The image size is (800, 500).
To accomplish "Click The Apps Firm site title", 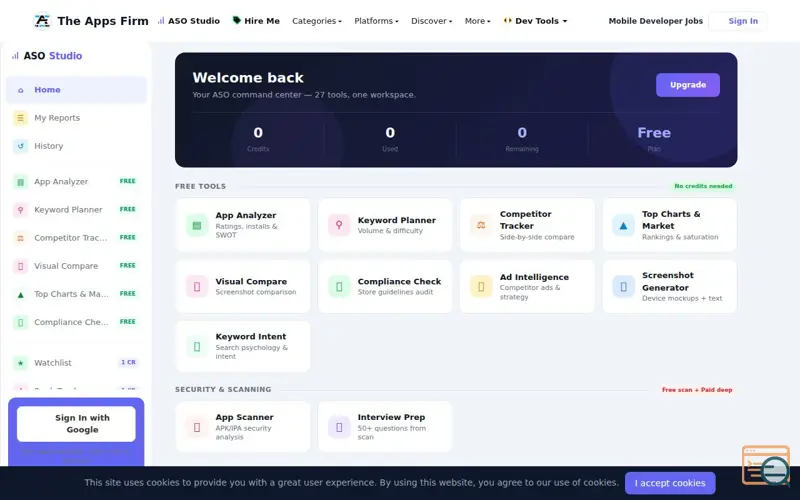I will (103, 21).
